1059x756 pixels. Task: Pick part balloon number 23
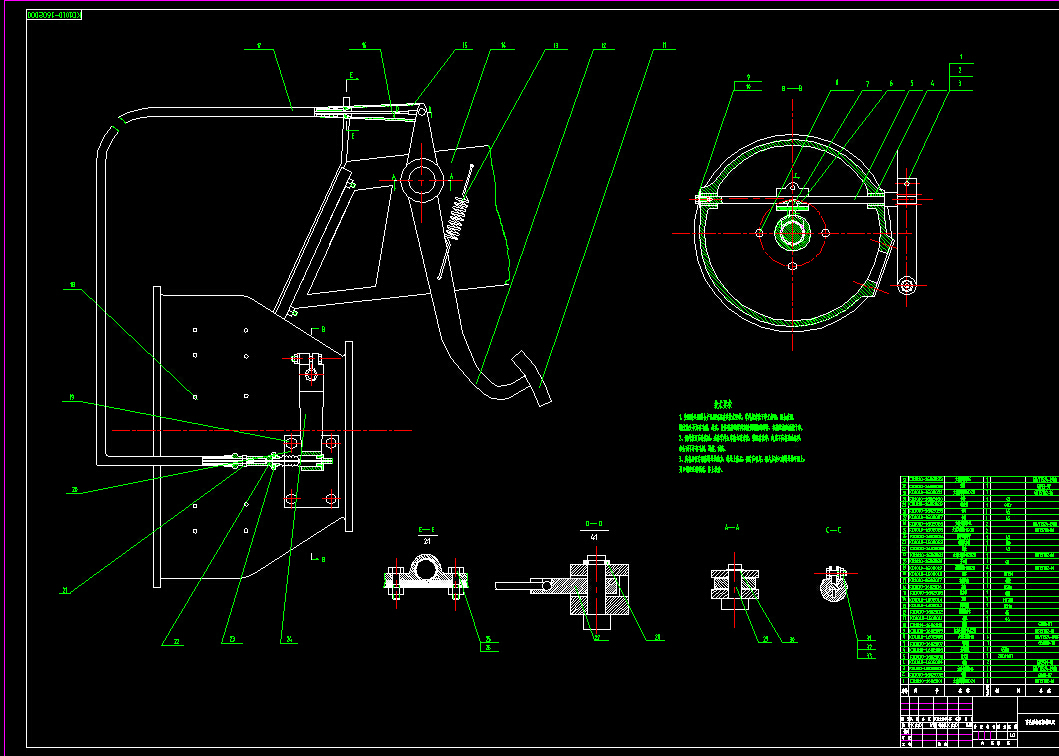tap(231, 639)
